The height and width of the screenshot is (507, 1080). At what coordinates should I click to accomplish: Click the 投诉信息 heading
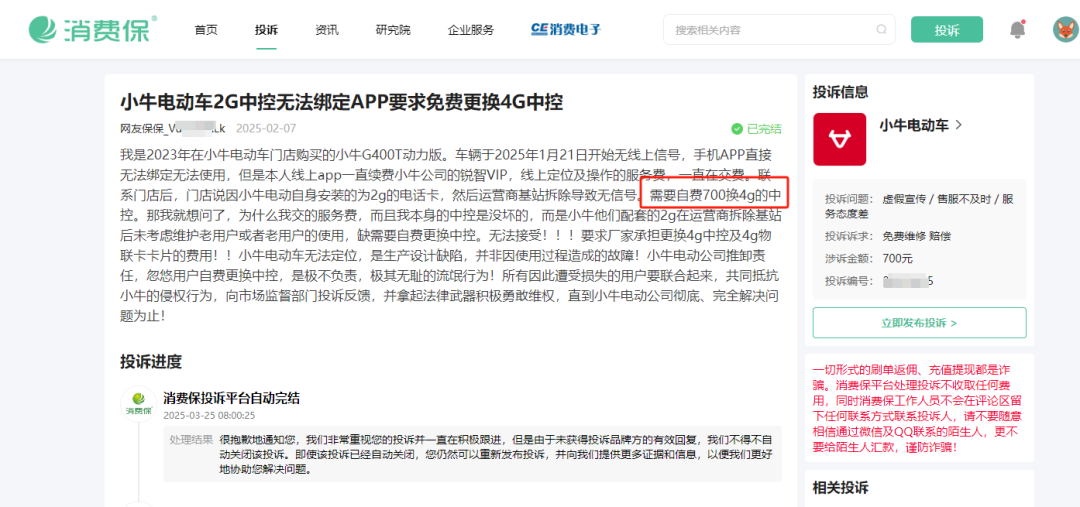[840, 92]
